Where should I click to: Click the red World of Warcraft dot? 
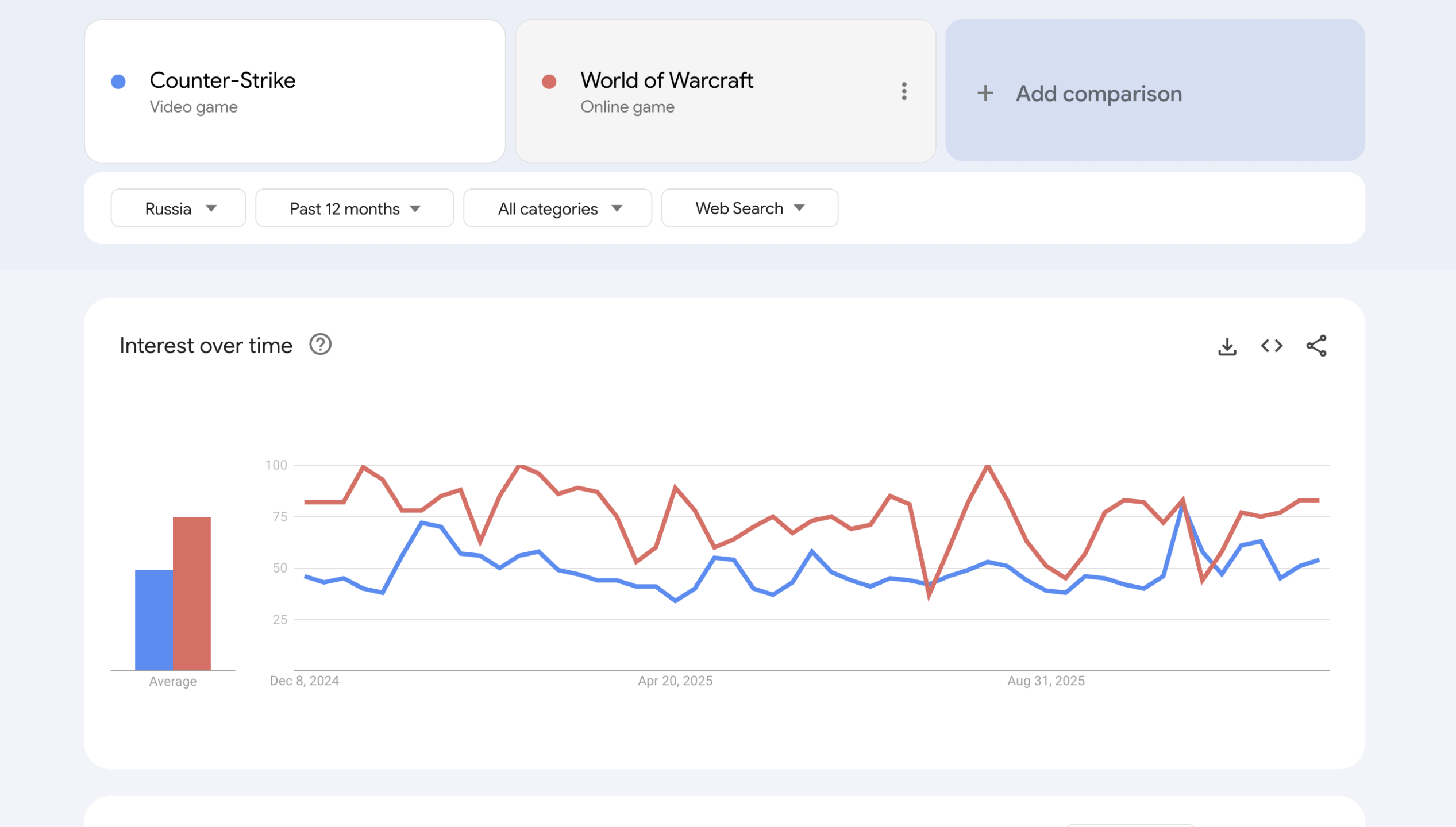[x=549, y=82]
